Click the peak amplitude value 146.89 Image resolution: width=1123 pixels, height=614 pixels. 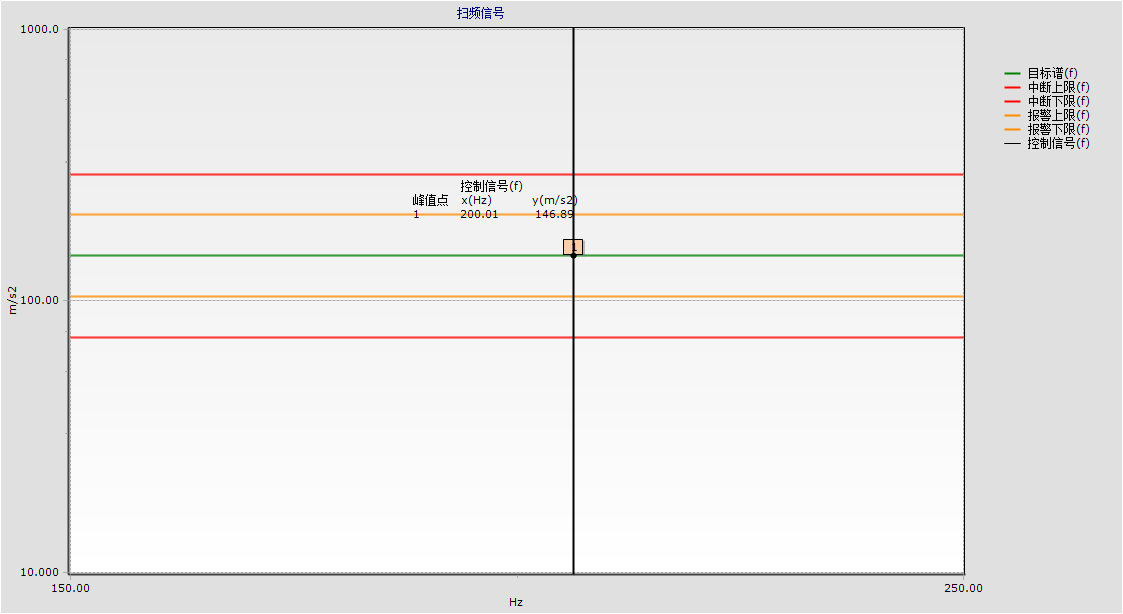coord(554,214)
